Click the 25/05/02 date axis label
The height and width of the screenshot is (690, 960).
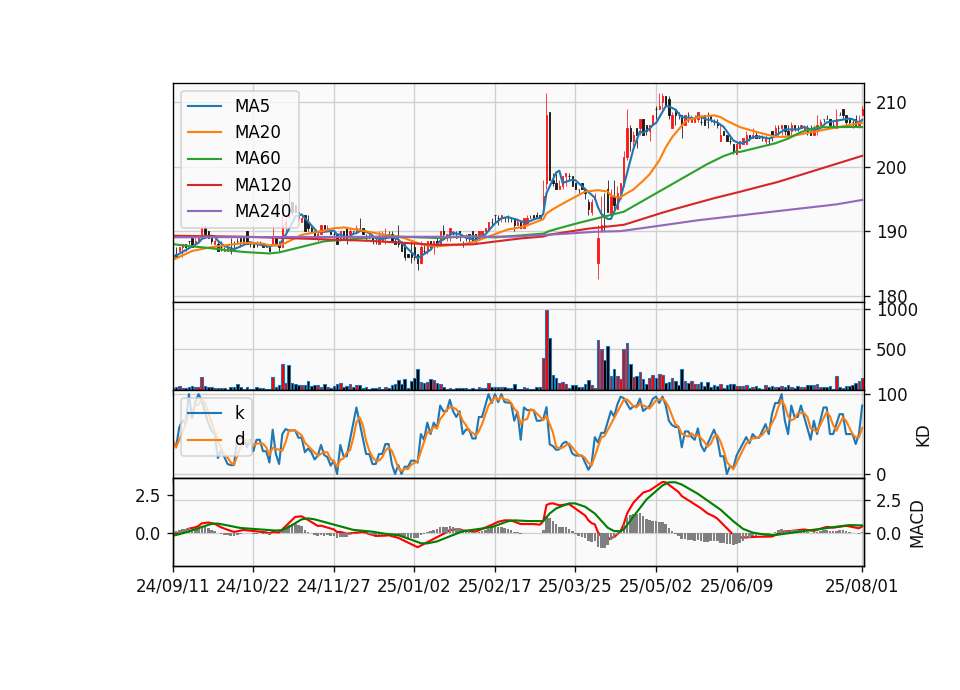[656, 586]
